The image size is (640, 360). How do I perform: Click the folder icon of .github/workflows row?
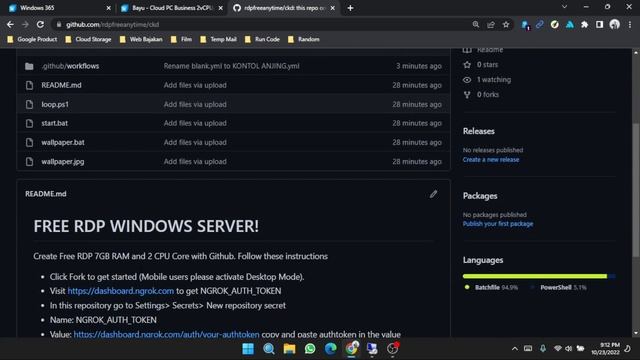29,66
